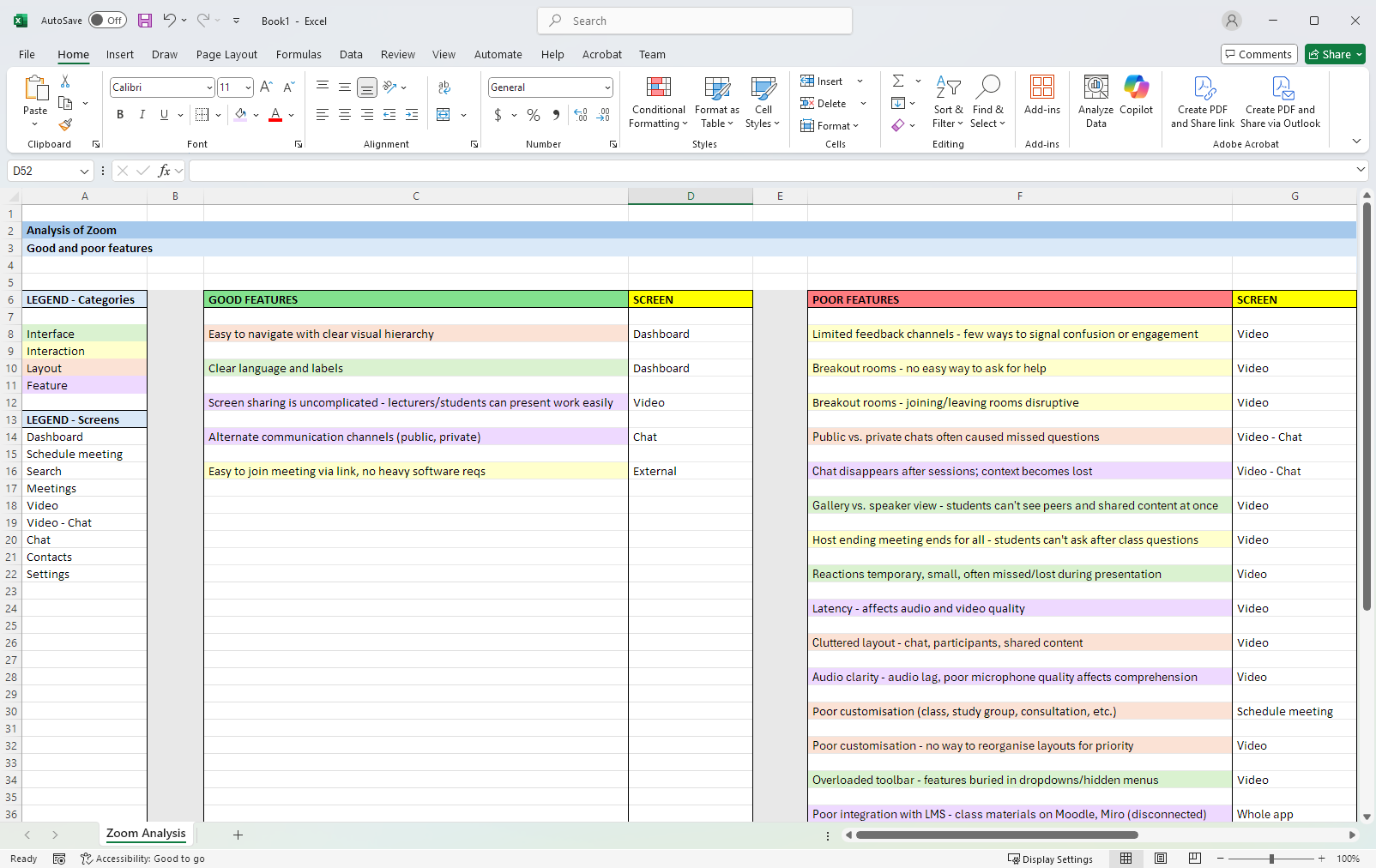This screenshot has width=1376, height=868.
Task: Toggle Underline formatting
Action: 164,114
